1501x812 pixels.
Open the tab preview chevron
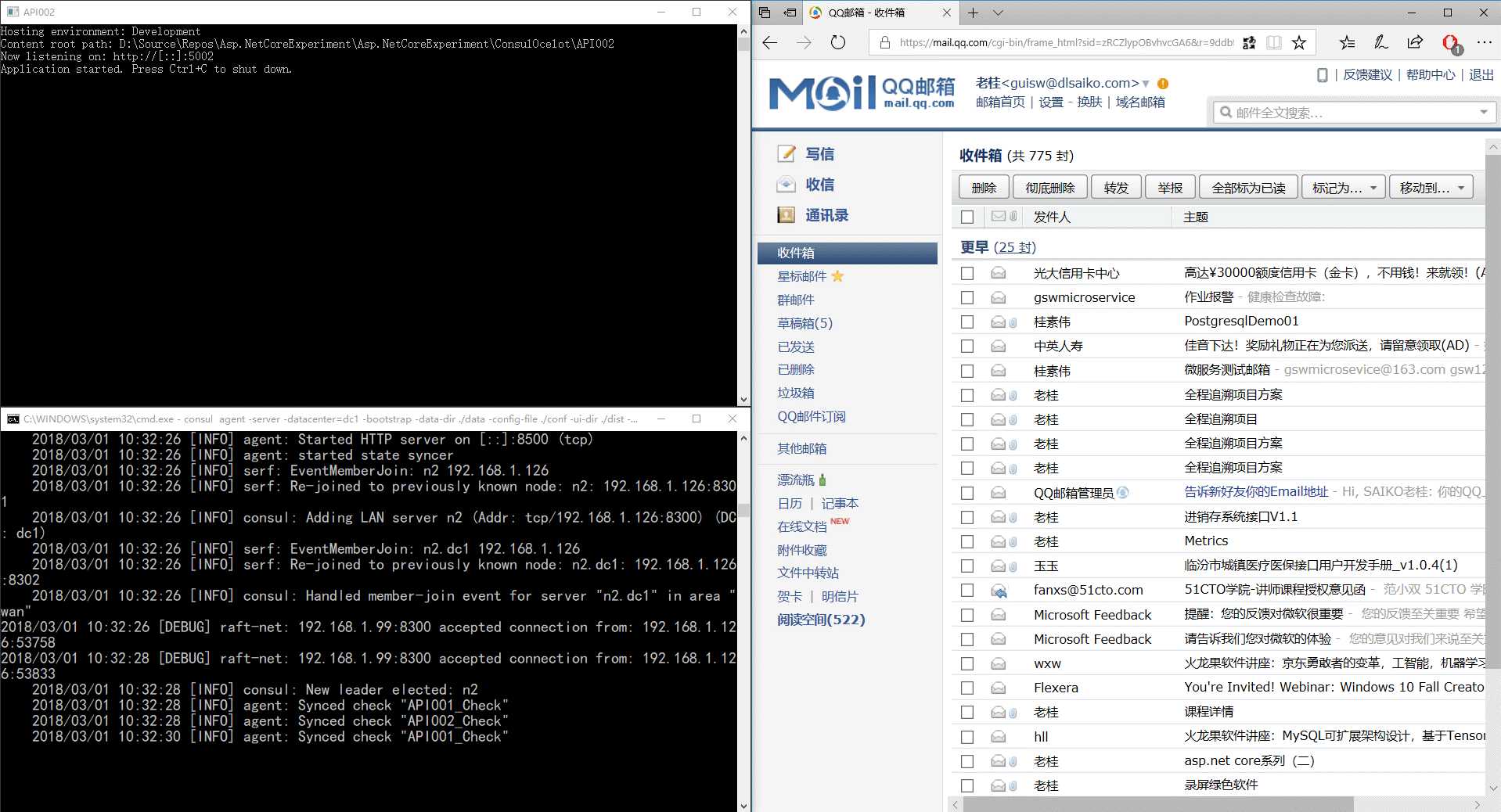tap(998, 13)
